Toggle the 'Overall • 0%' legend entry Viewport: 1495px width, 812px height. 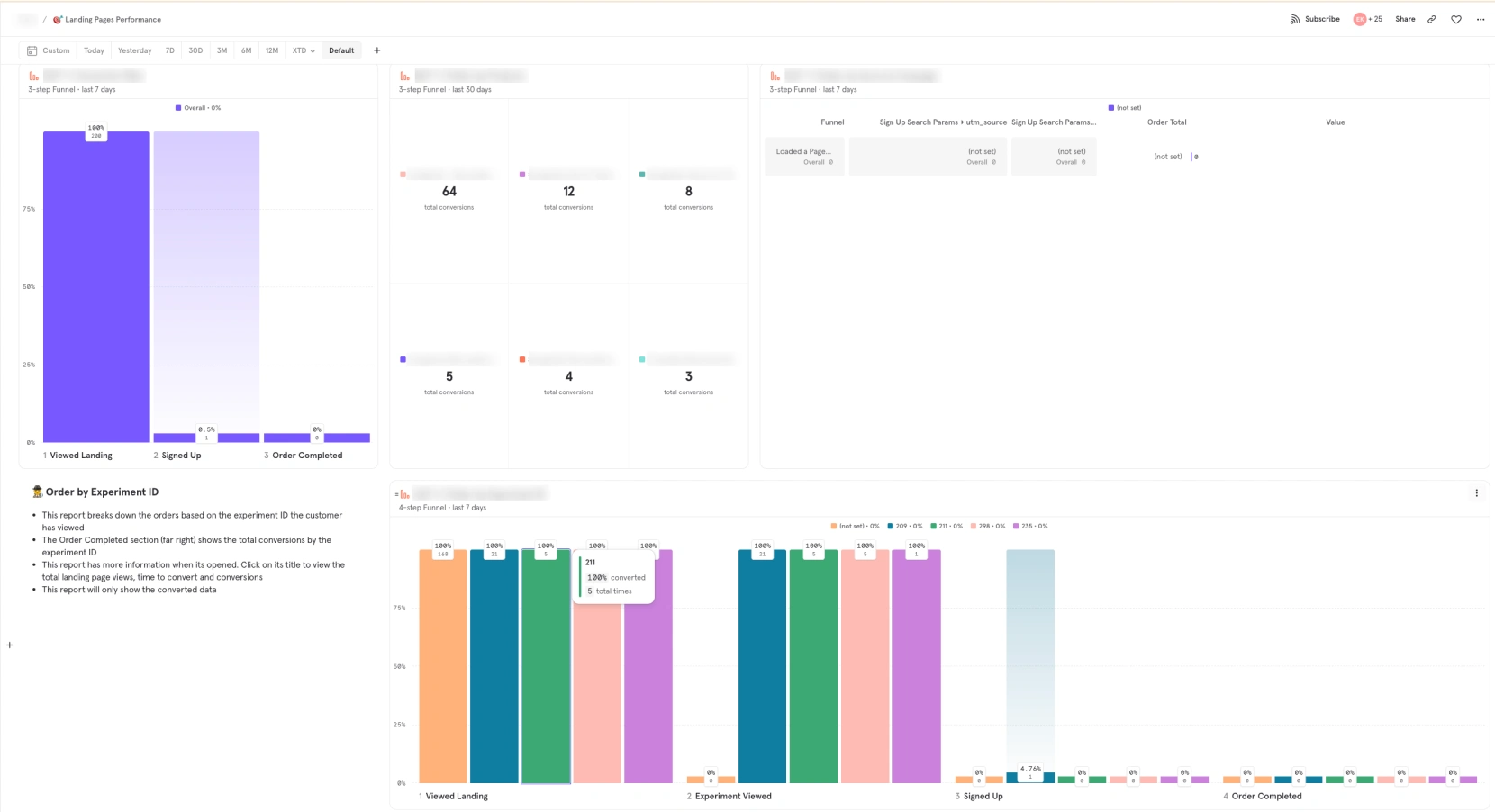(x=196, y=107)
